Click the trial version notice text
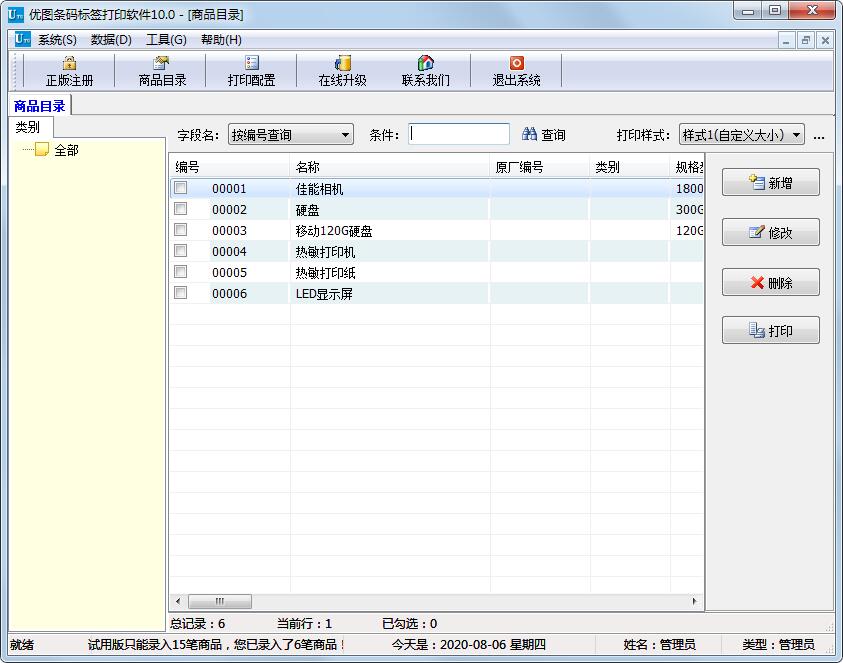 [x=216, y=644]
